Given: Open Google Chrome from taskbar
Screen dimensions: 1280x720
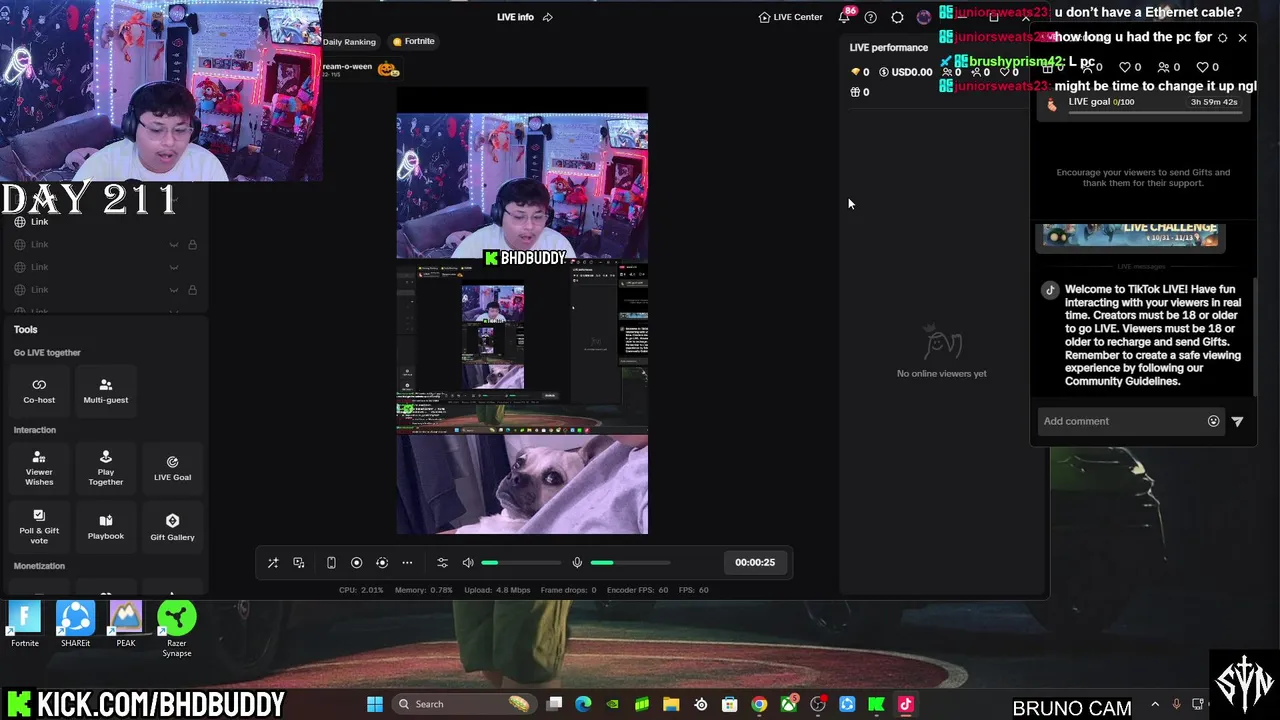Looking at the screenshot, I should (759, 704).
